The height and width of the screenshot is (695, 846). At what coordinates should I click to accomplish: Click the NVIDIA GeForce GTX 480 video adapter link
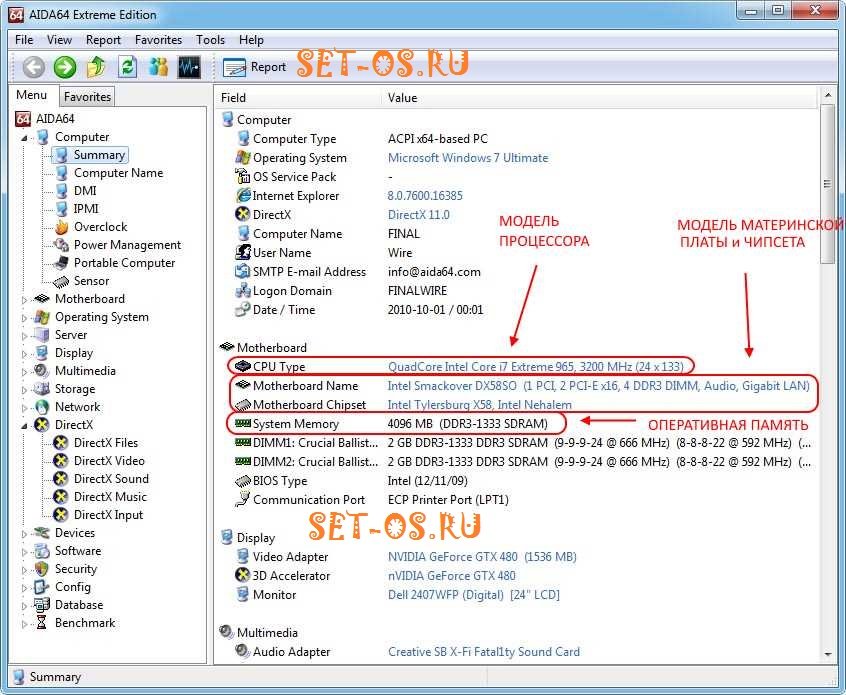[x=481, y=557]
